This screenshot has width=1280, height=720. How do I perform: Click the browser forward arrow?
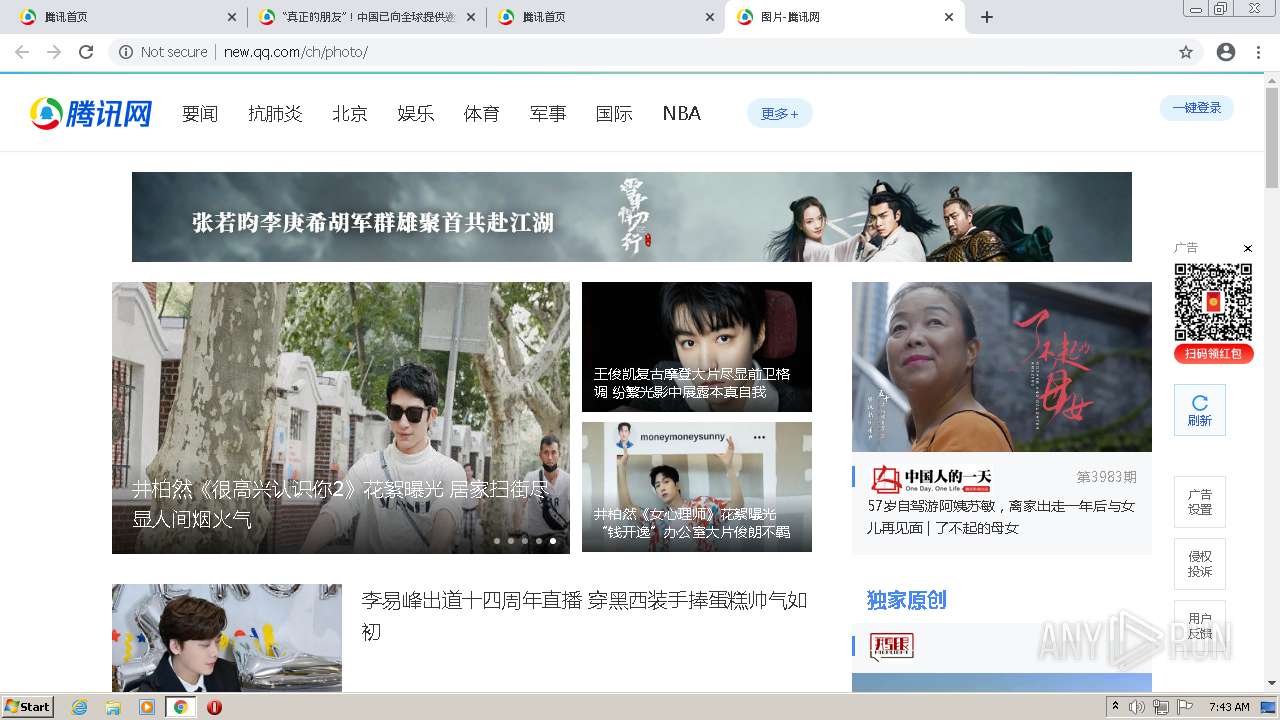tap(54, 52)
